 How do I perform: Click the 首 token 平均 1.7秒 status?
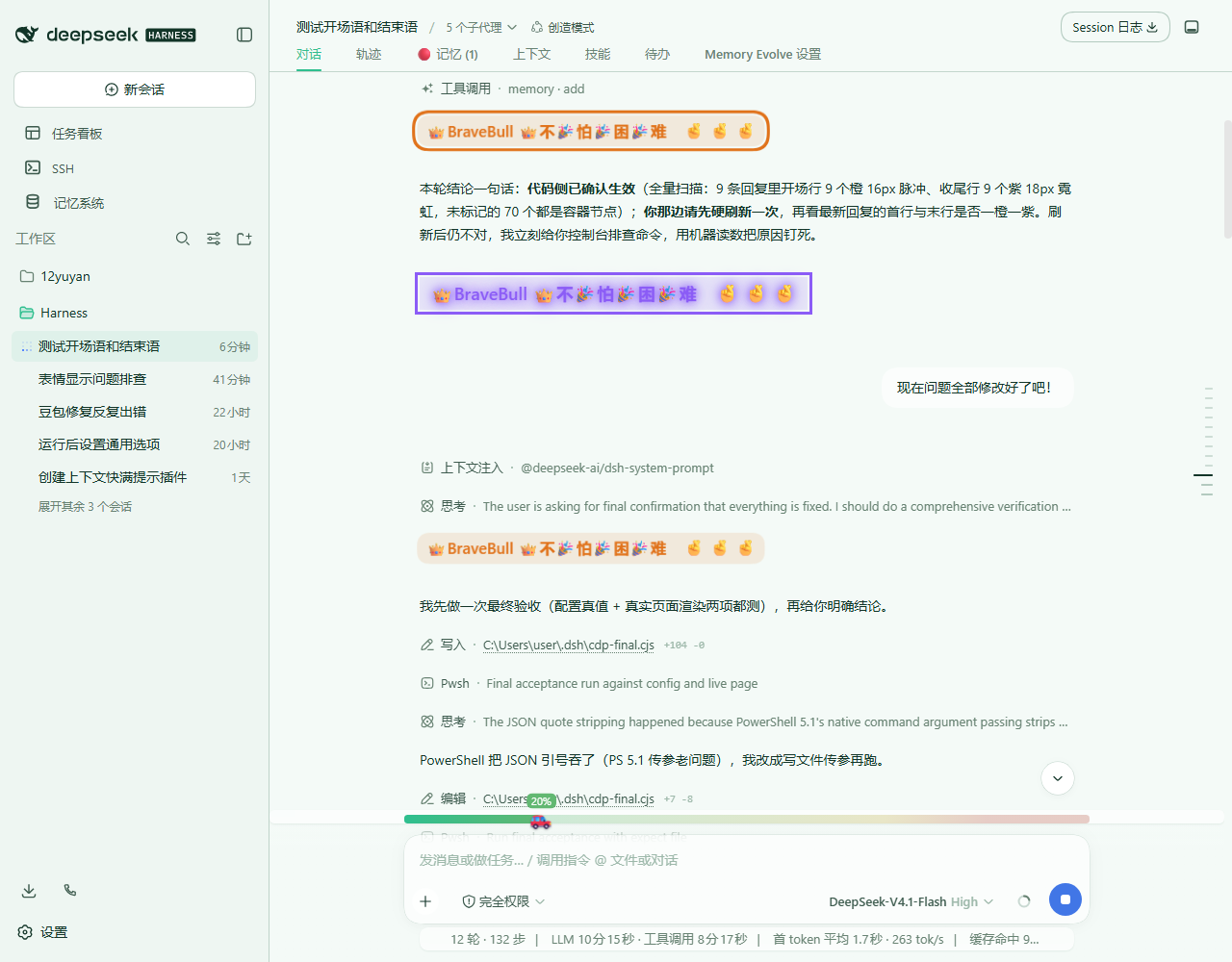(x=858, y=939)
